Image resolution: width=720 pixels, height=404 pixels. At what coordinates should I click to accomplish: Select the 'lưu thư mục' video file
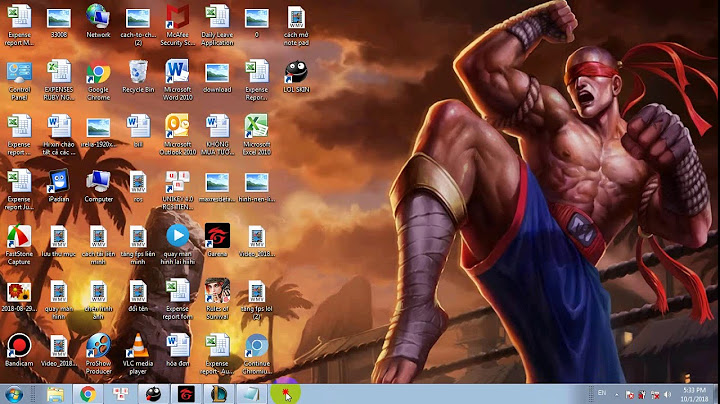coord(59,240)
